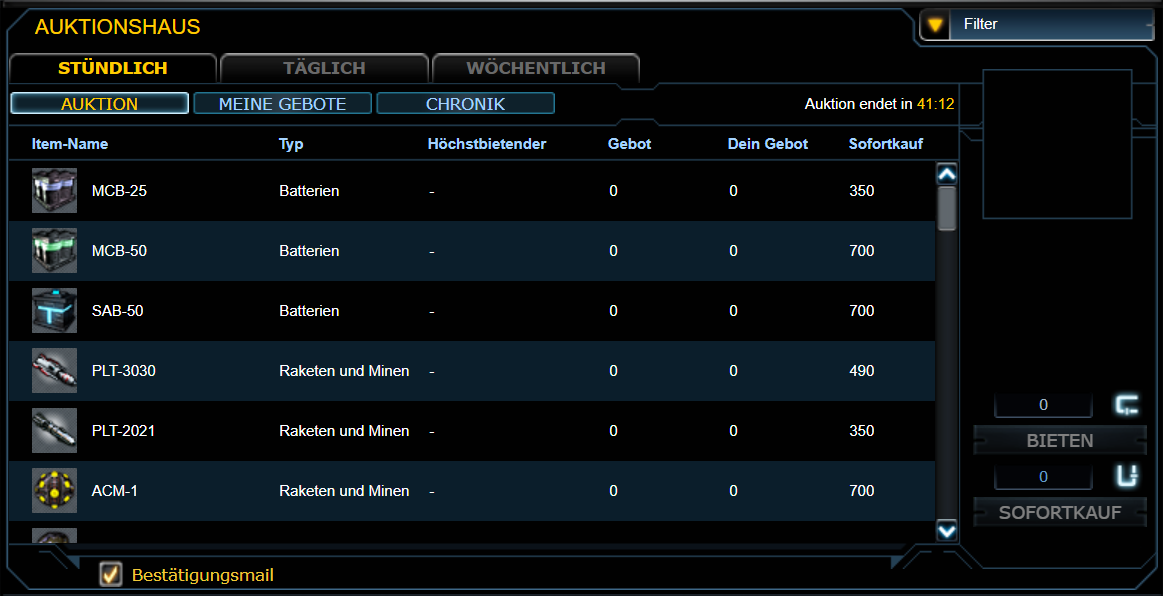
Task: Click the item preview box
Action: 1057,144
